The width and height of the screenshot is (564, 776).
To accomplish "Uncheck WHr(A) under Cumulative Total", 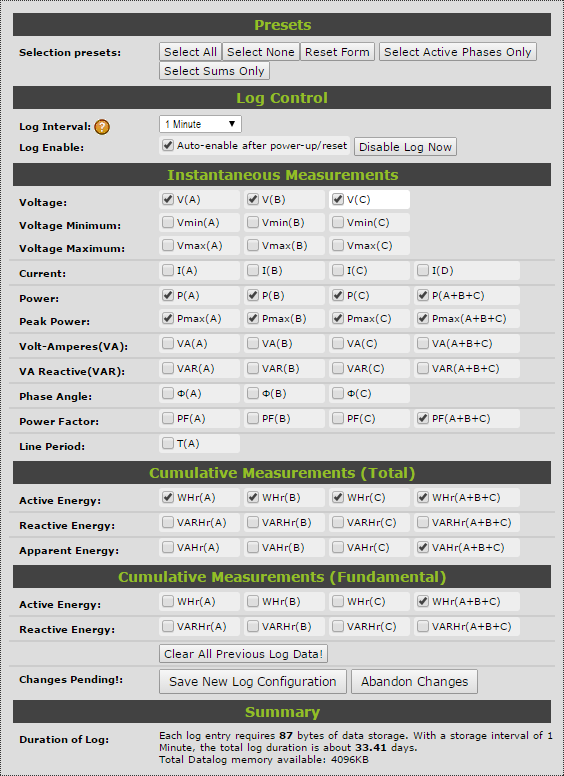I will coord(168,497).
